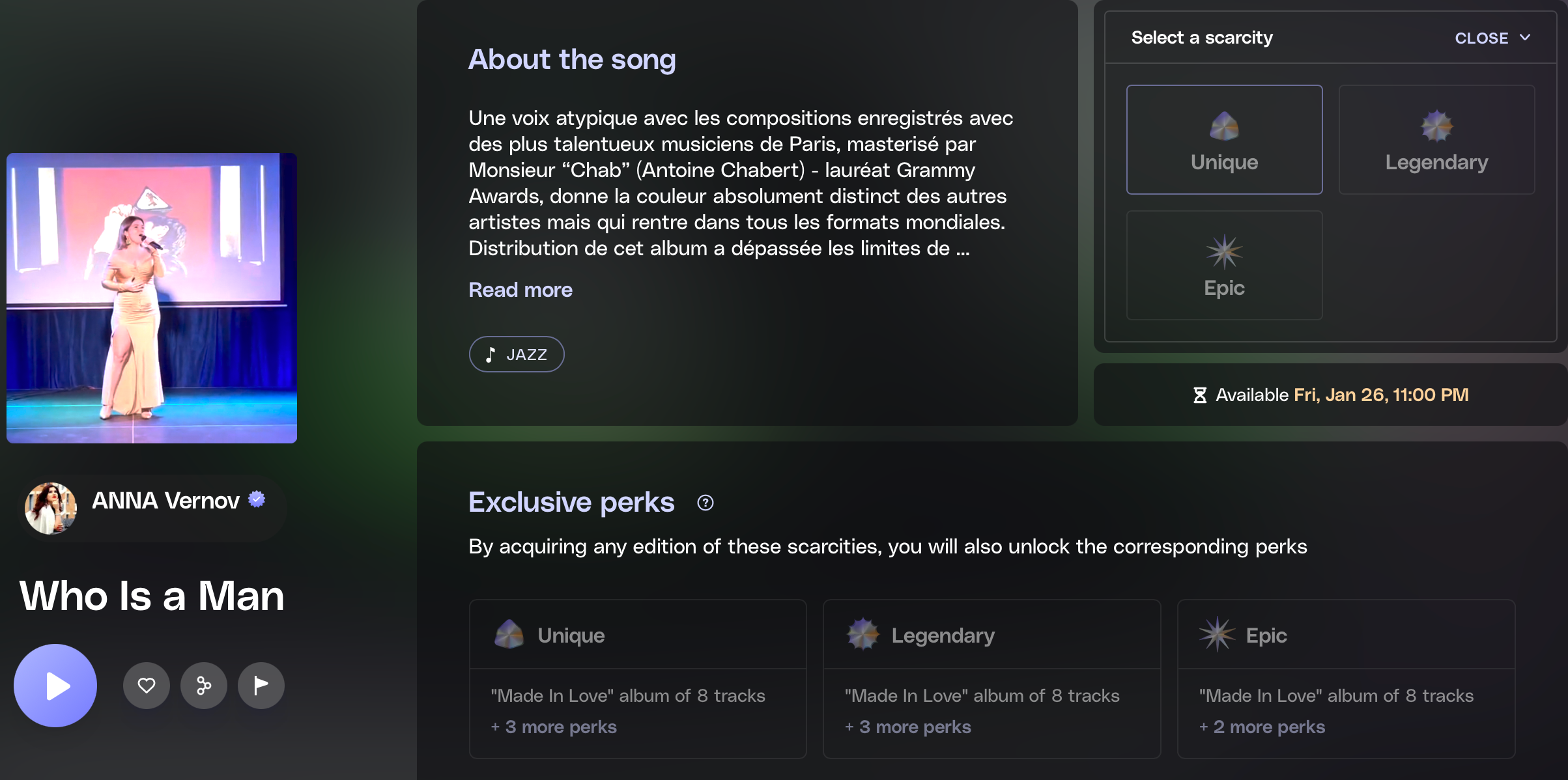Screen dimensions: 1568x780
Task: Click the hourglass availability icon
Action: coord(1199,395)
